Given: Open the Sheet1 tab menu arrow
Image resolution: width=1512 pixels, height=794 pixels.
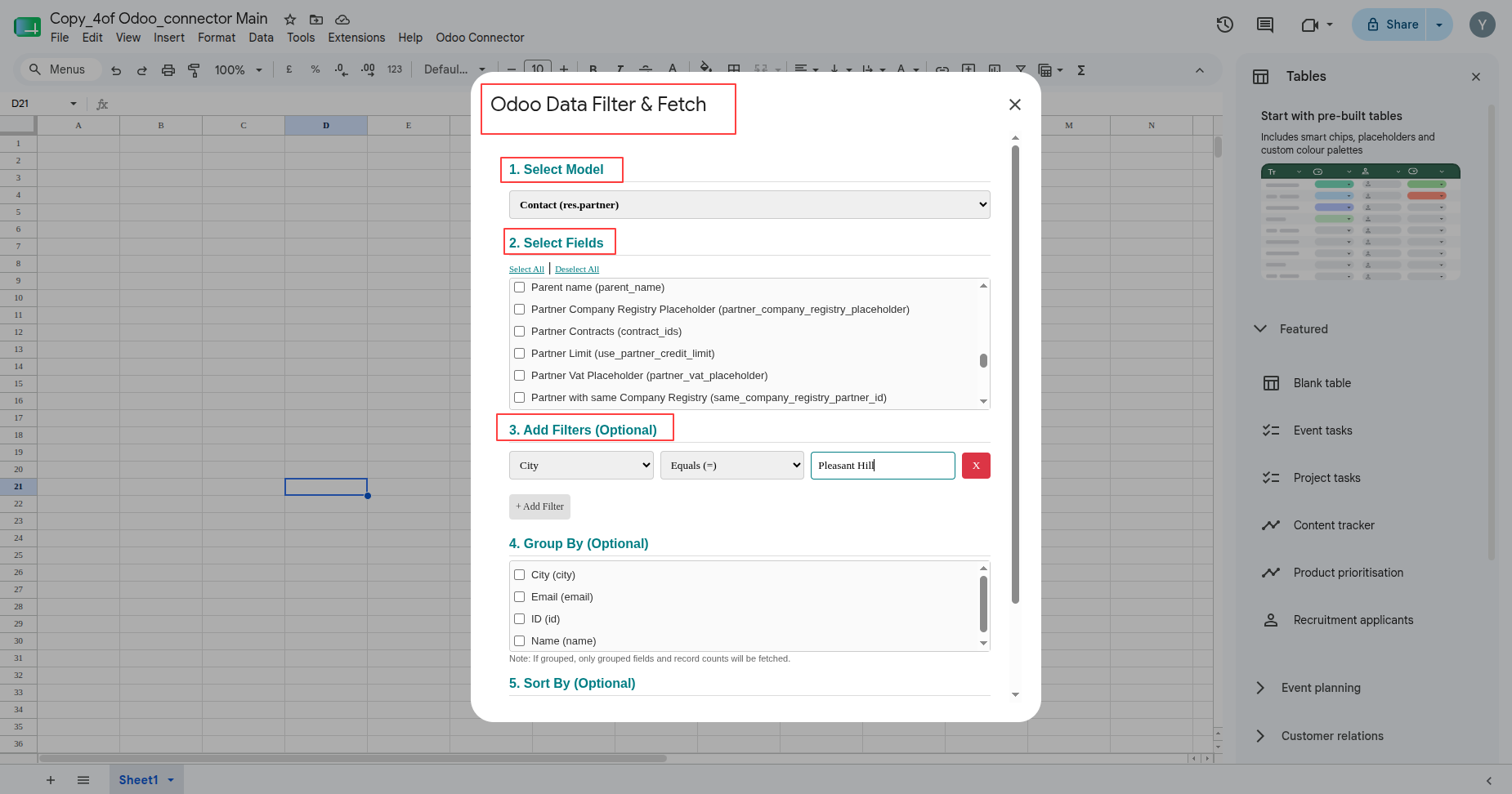Looking at the screenshot, I should (x=171, y=780).
